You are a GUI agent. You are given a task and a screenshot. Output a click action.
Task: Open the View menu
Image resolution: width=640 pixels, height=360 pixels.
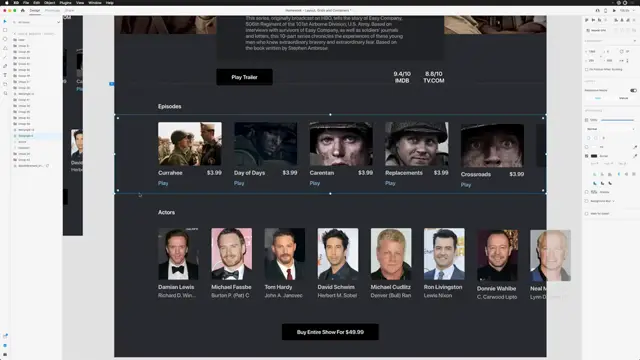80,2
